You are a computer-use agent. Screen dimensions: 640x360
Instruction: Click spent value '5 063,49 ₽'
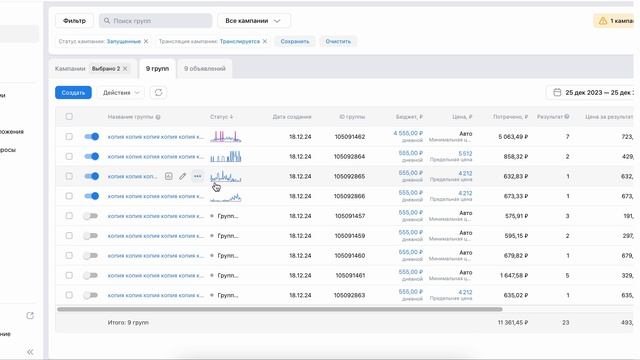(513, 137)
